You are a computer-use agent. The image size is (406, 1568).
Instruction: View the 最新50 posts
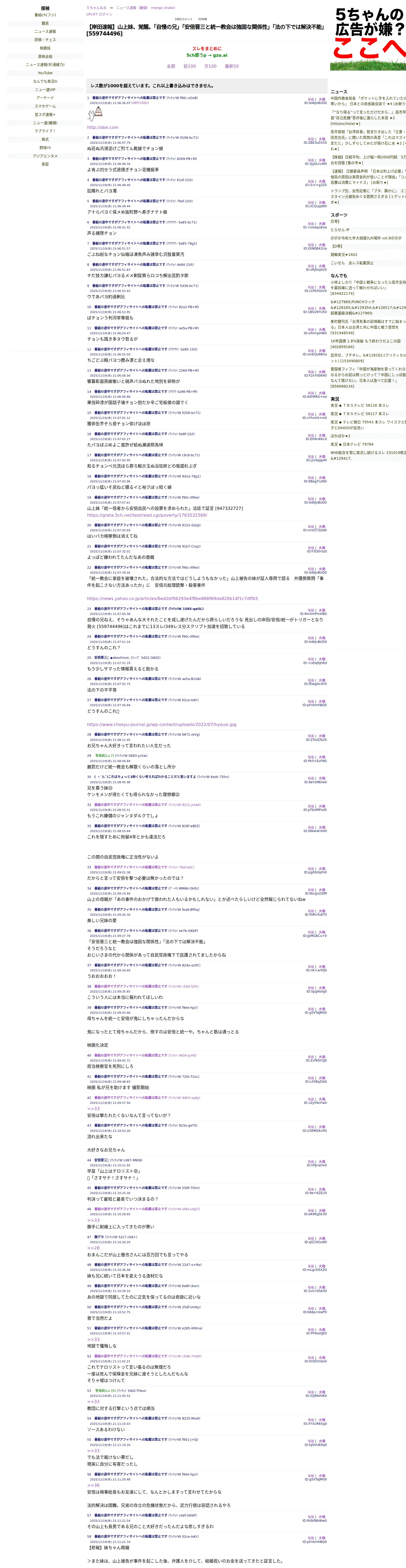tap(232, 66)
